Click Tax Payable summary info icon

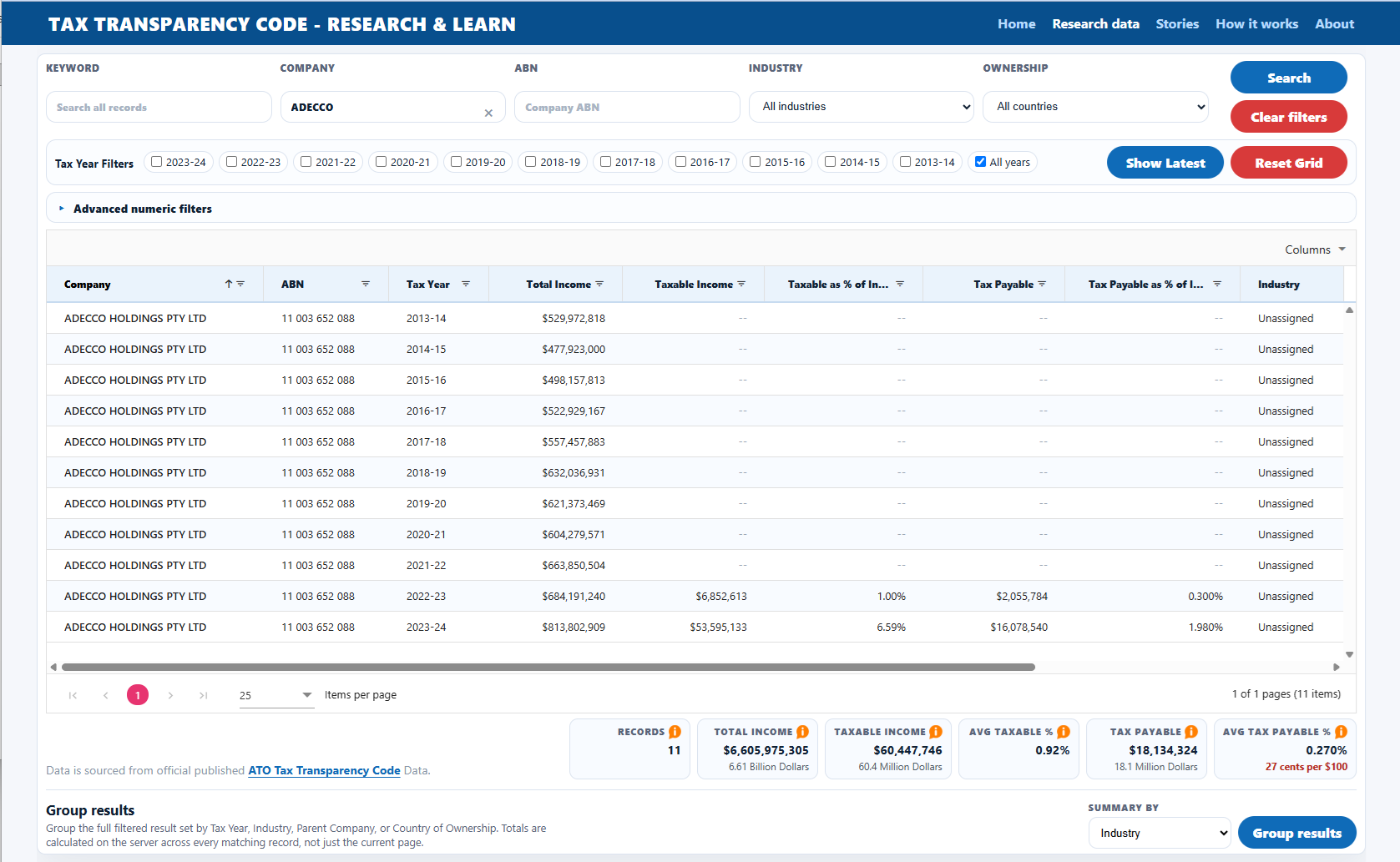[1191, 732]
